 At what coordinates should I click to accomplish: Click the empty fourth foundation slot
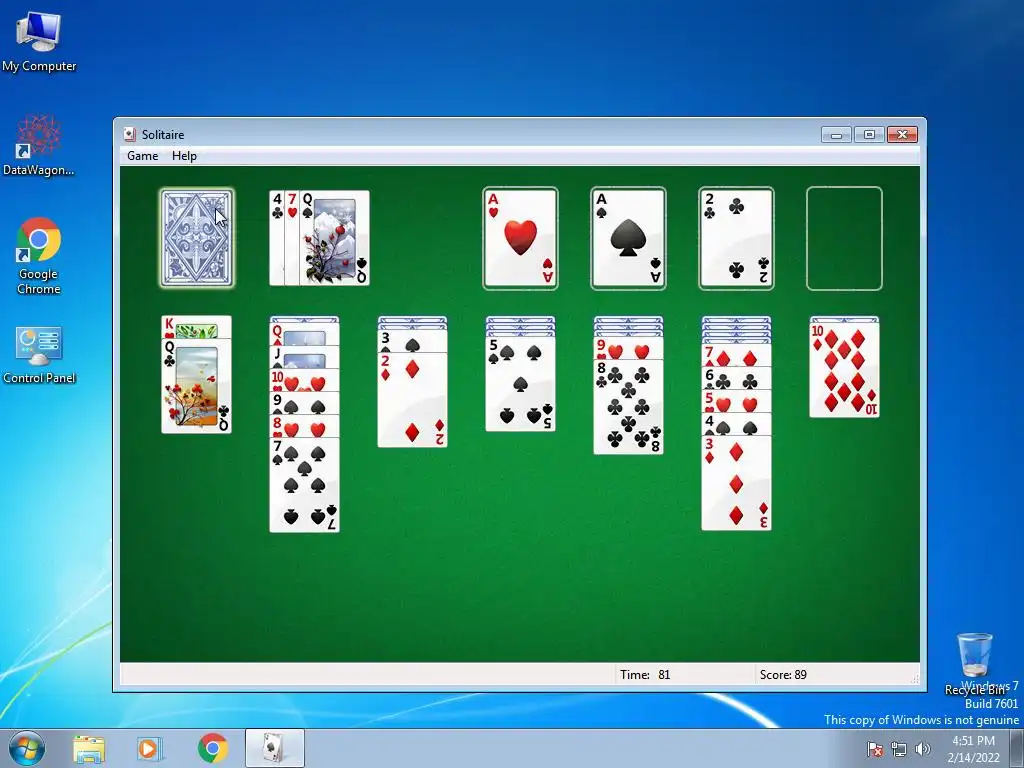tap(844, 238)
